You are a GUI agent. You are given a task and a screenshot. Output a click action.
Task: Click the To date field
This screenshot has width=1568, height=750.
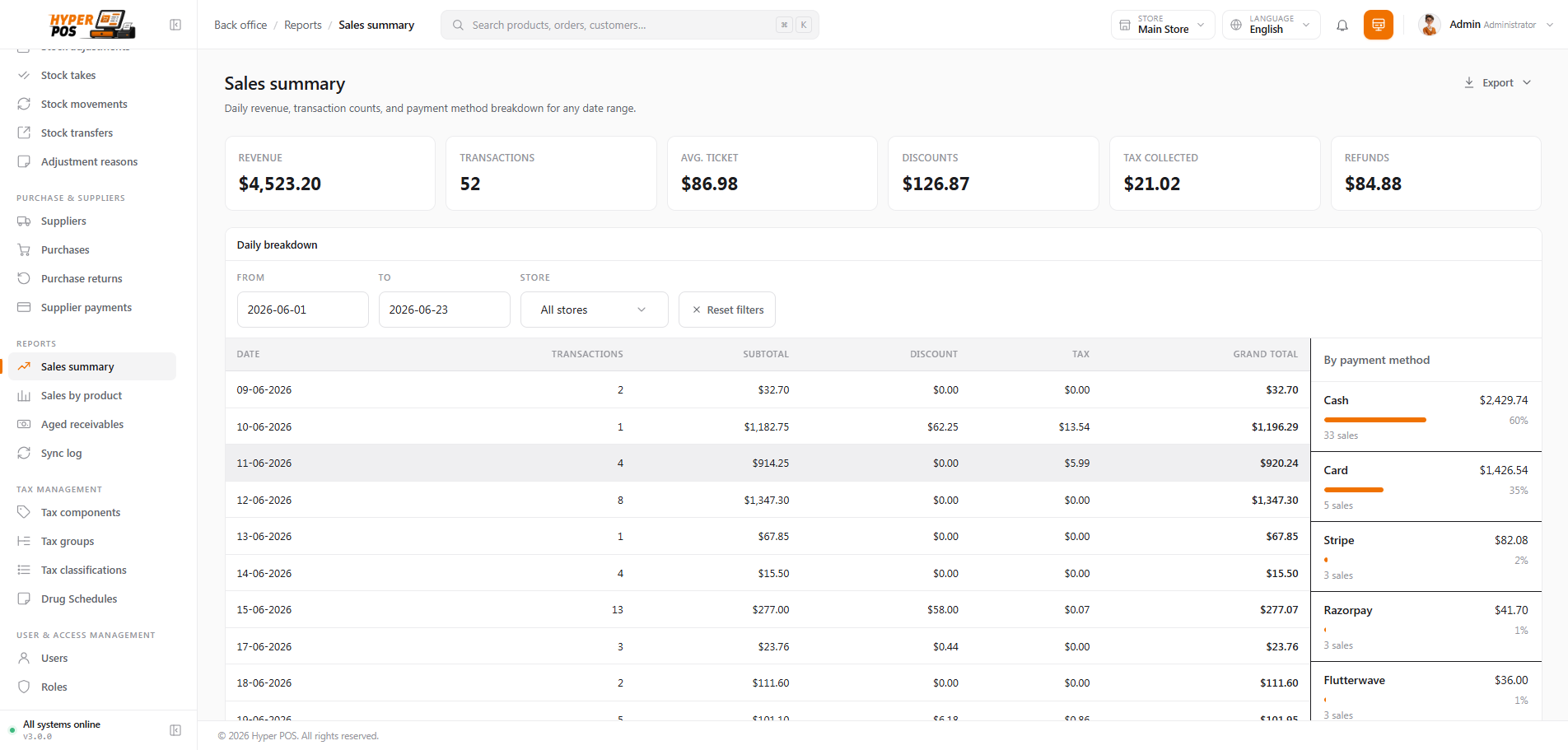pos(444,310)
